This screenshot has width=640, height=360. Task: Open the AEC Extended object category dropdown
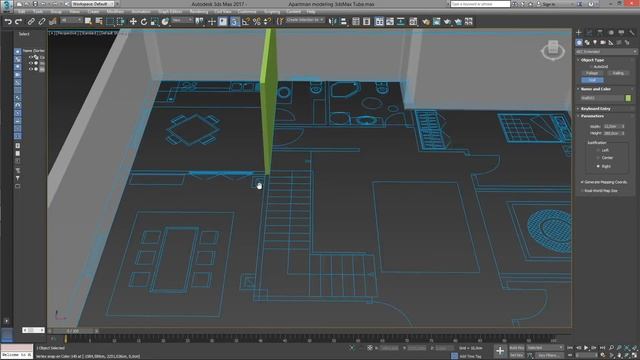tap(606, 52)
